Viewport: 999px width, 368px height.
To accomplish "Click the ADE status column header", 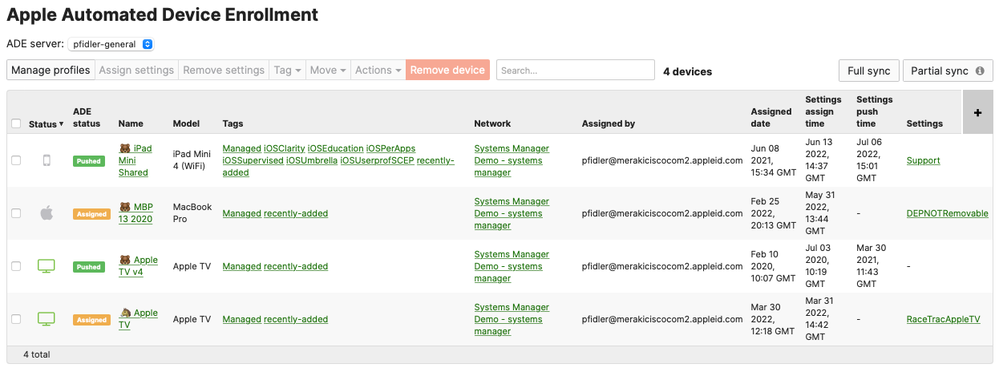I will 87,118.
